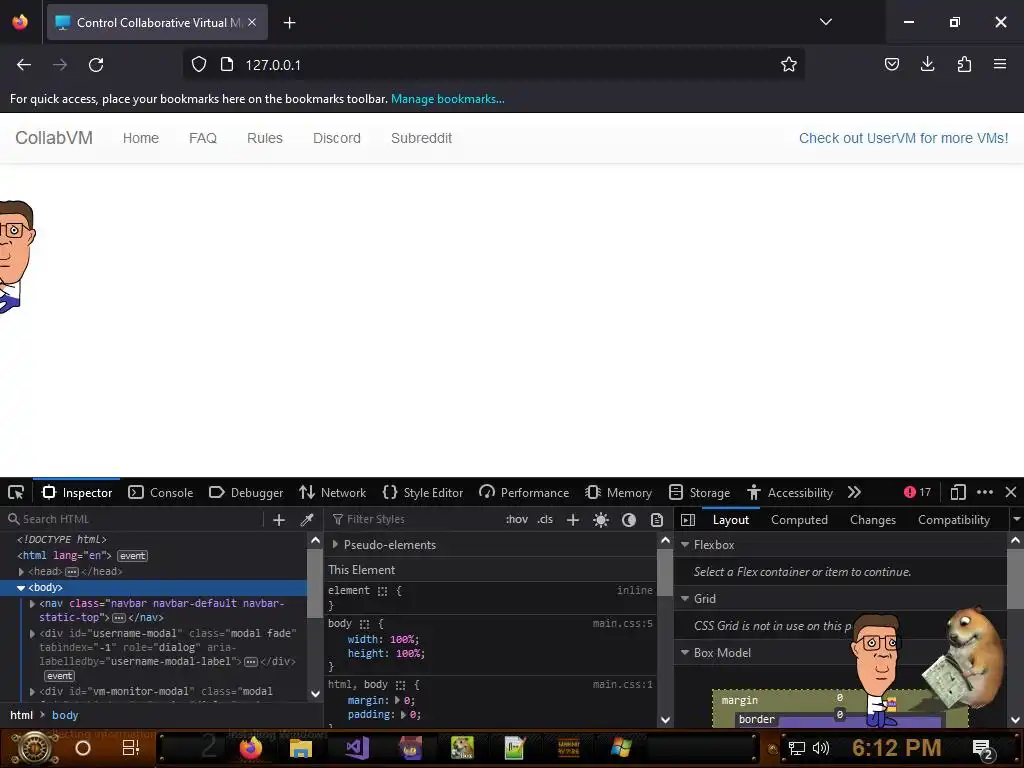Click the event badge on html tag
Image resolution: width=1024 pixels, height=768 pixels.
(133, 556)
